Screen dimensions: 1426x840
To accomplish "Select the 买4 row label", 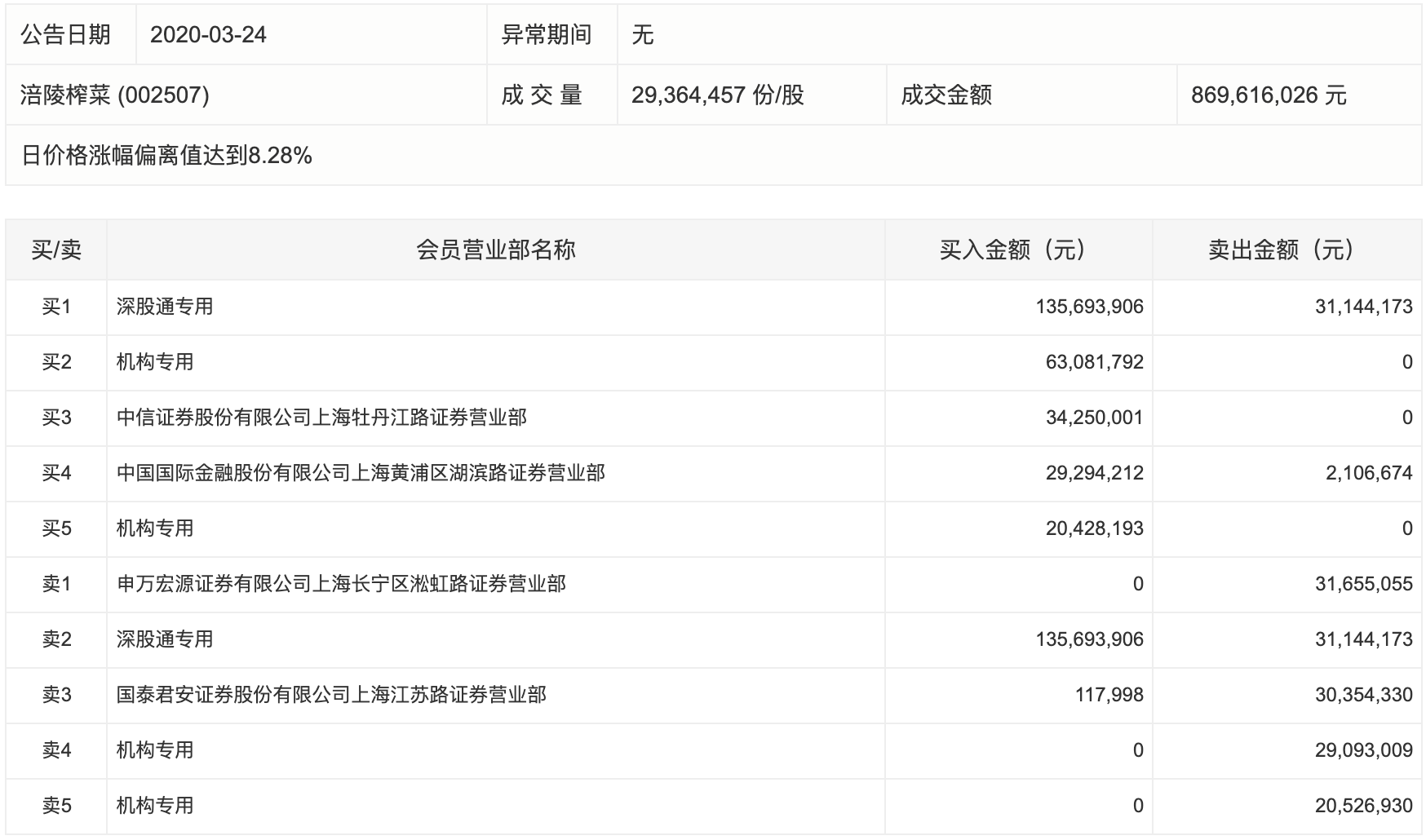I will [56, 473].
